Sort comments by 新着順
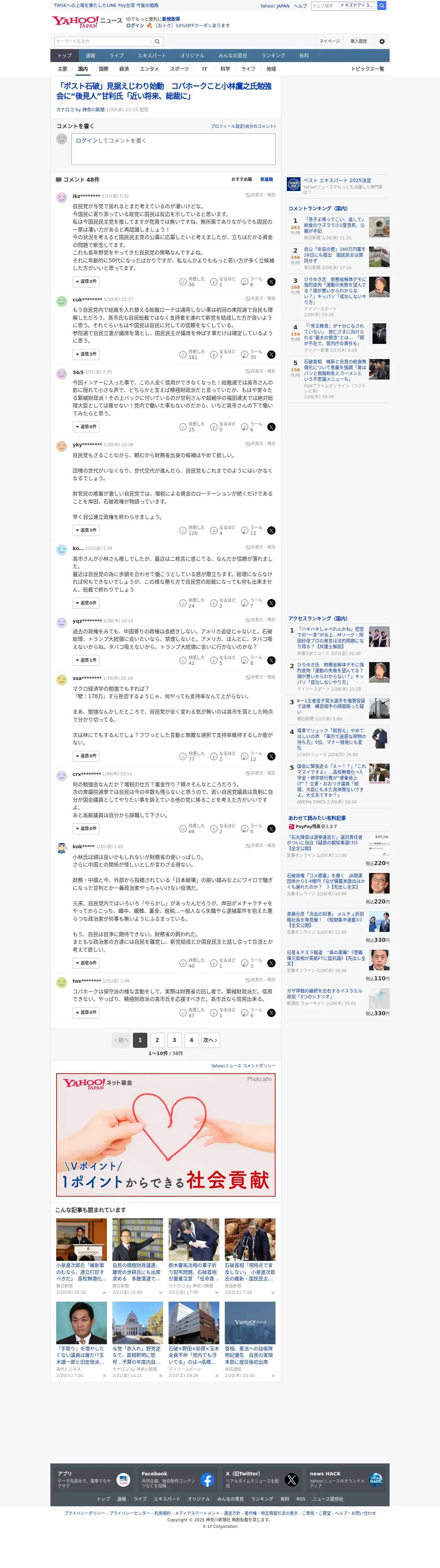Viewport: 440px width, 1568px height. coord(267,179)
